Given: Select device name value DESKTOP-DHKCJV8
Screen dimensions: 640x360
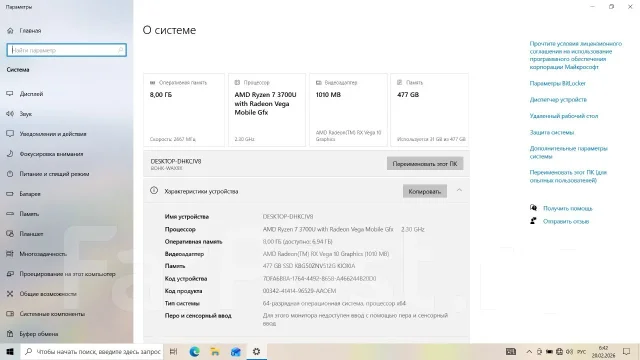Looking at the screenshot, I should coord(288,217).
